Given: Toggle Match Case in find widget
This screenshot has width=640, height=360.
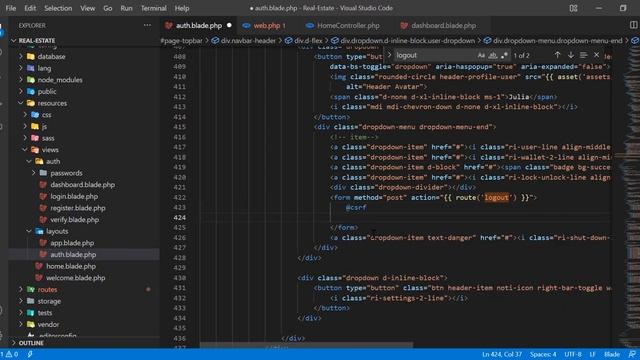Looking at the screenshot, I should coord(481,55).
